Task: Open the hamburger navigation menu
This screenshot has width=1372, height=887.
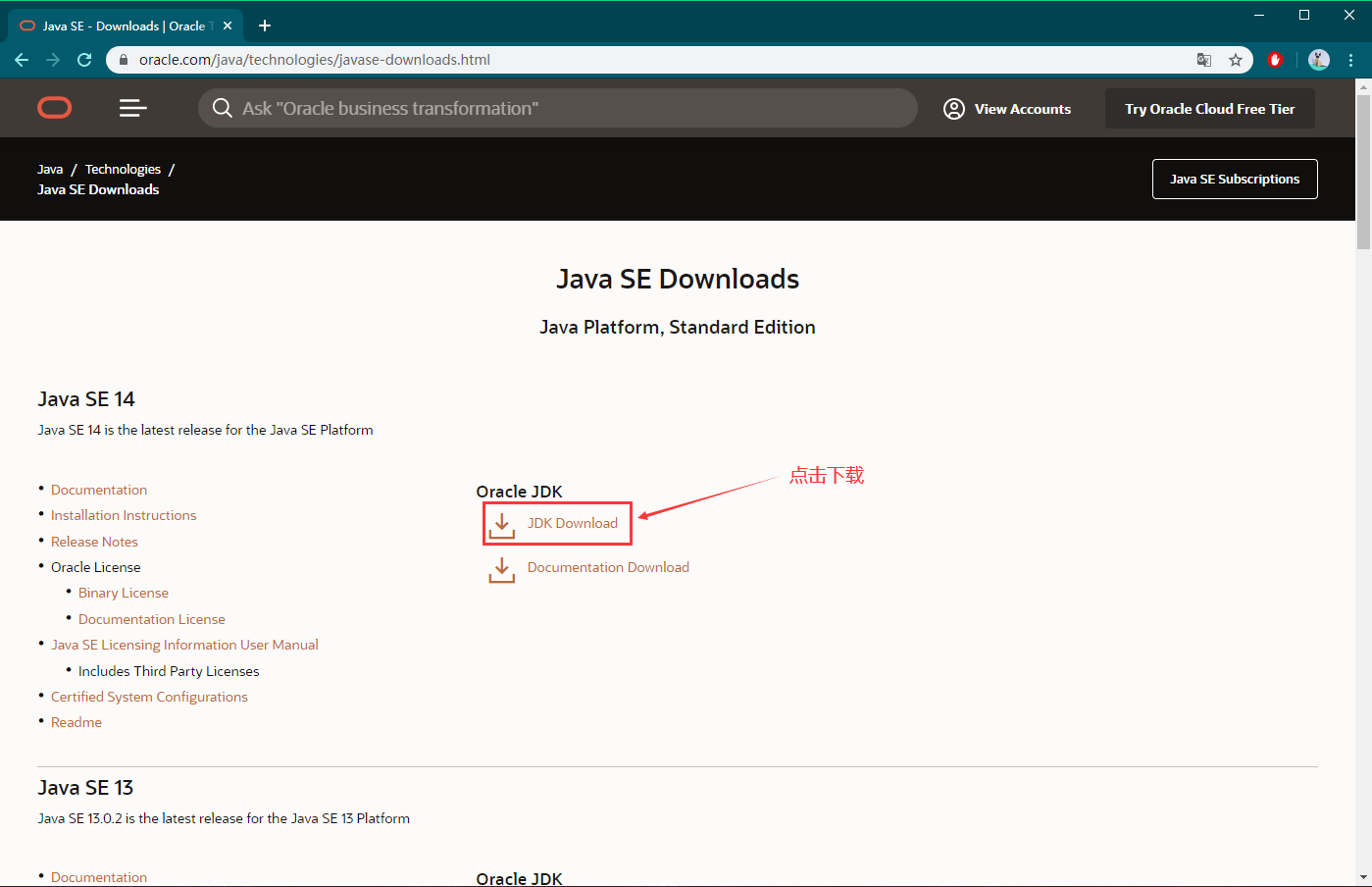Action: (x=133, y=108)
